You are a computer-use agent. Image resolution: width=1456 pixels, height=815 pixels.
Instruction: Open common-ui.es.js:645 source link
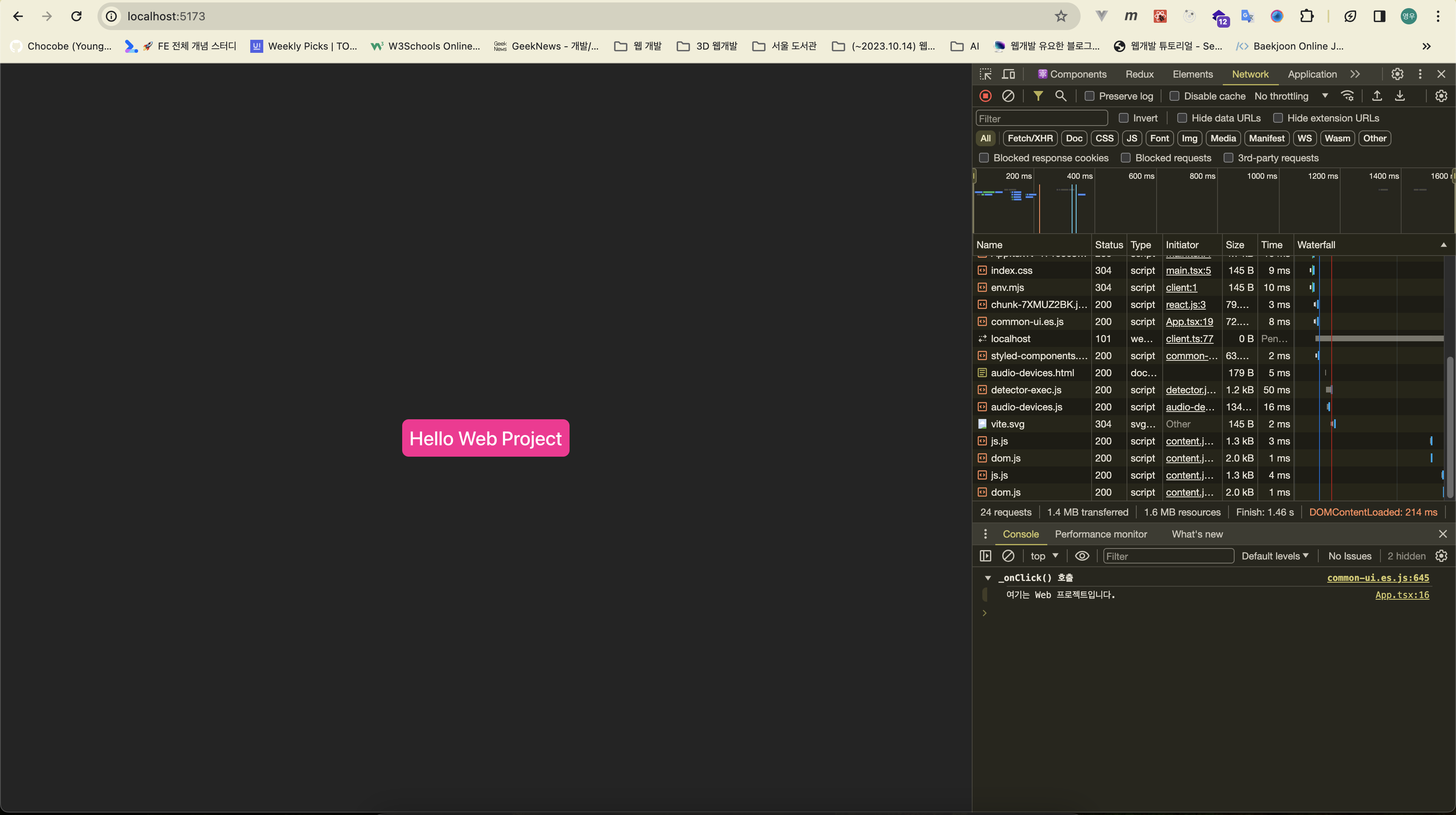(1378, 578)
